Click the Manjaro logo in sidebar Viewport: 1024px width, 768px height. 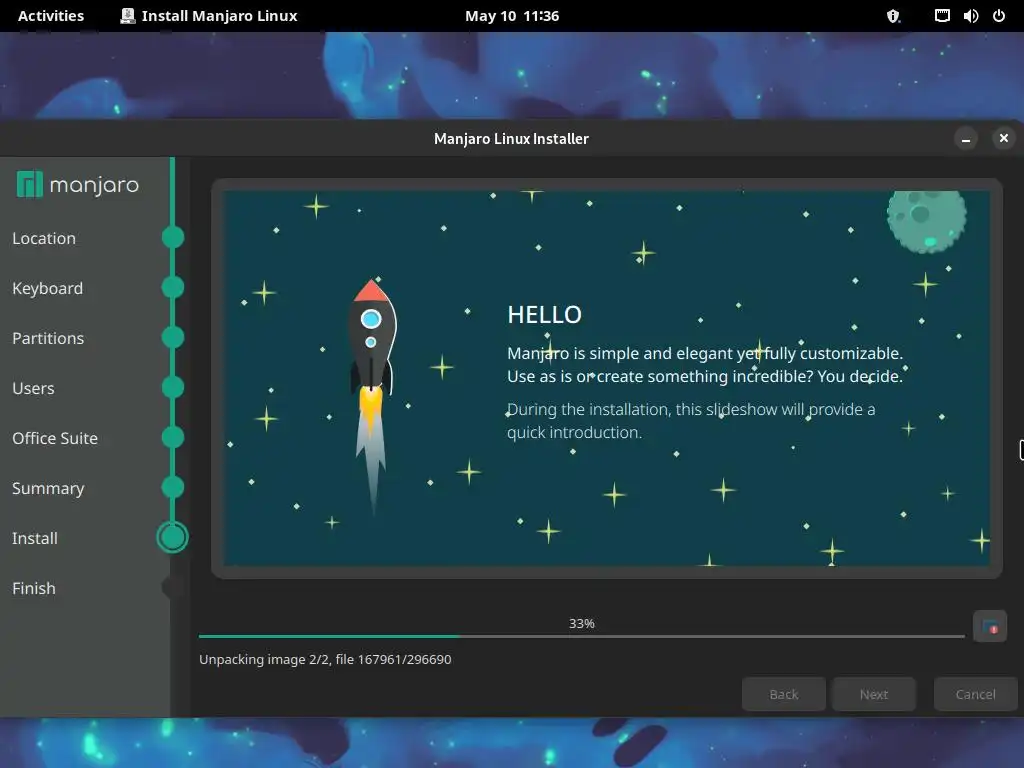click(78, 185)
